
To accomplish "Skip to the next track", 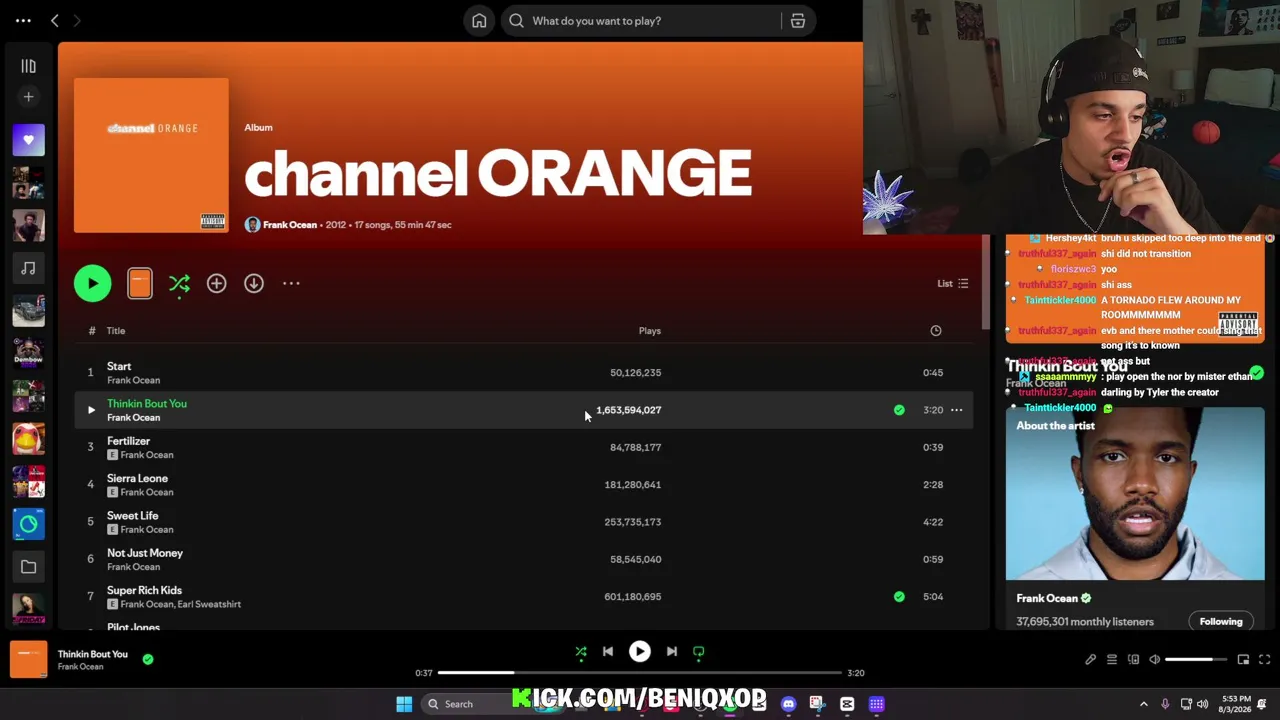I will (672, 652).
